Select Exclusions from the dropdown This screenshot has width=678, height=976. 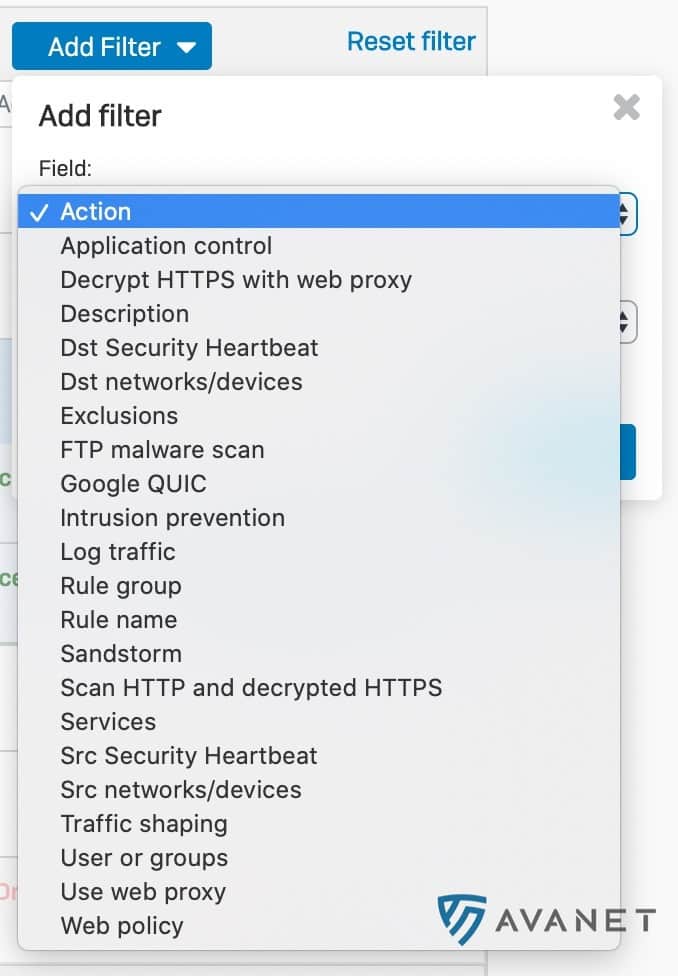119,415
